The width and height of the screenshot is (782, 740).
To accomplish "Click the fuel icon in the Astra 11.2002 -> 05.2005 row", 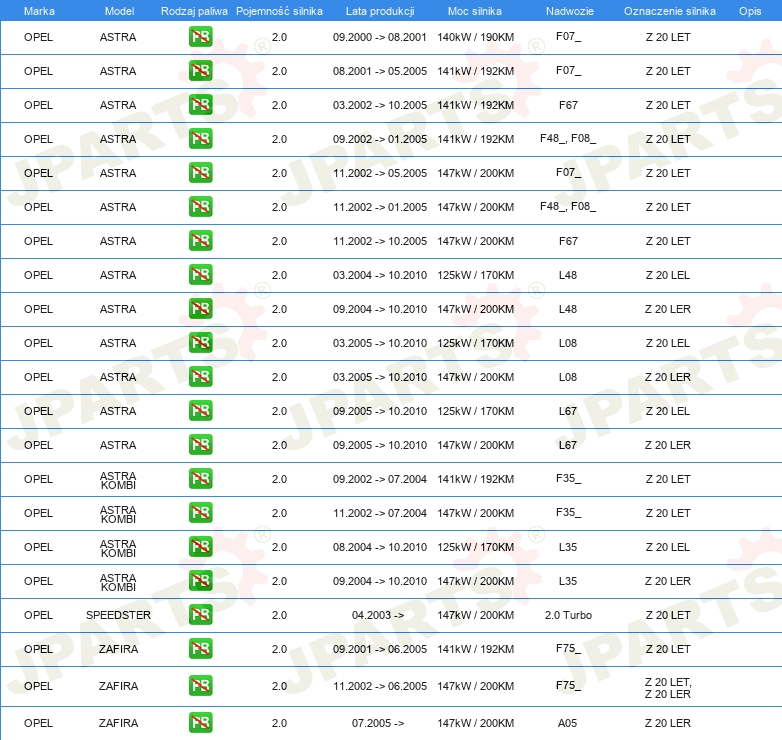I will point(200,173).
